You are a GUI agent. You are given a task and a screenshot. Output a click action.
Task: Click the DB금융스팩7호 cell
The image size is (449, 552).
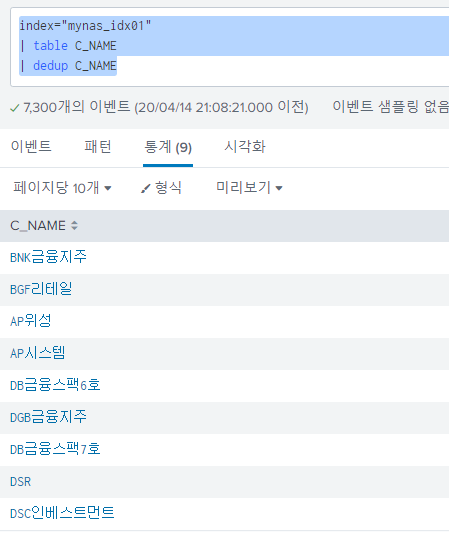[x=55, y=450]
